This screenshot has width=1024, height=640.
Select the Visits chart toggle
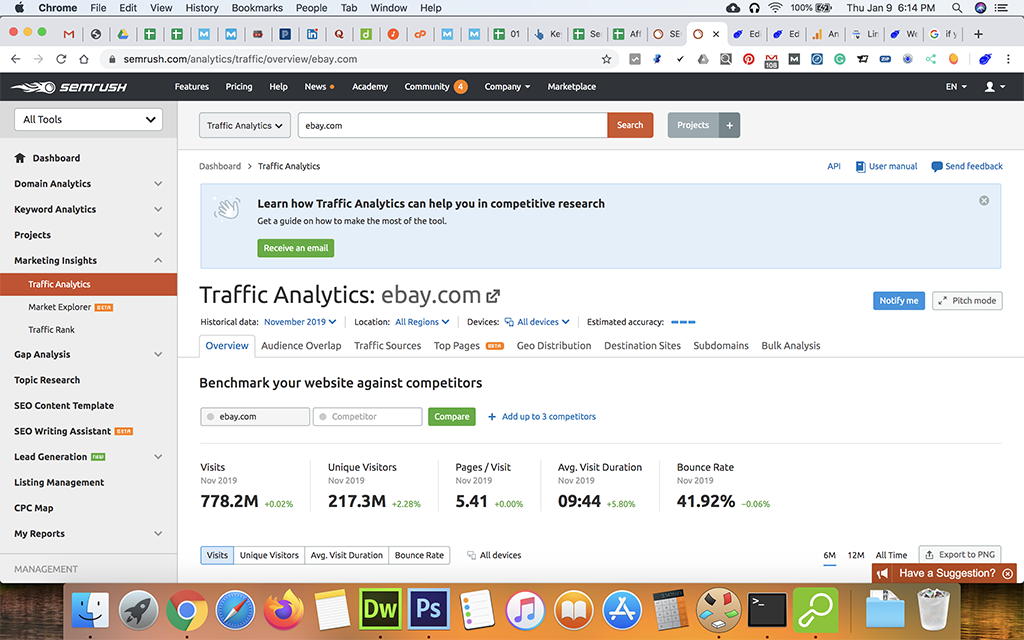pos(217,555)
